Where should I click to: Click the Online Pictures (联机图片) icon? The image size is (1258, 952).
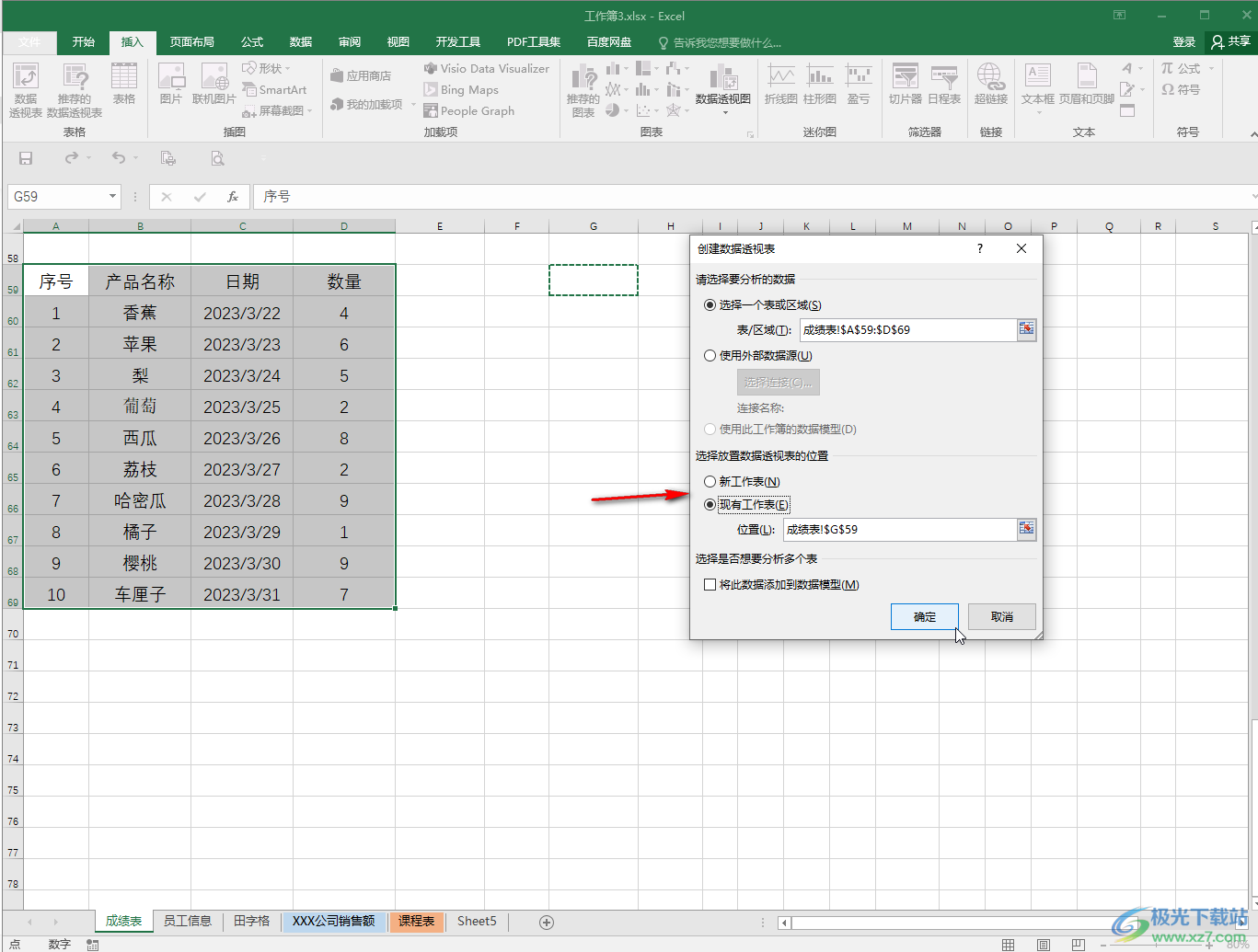point(214,84)
